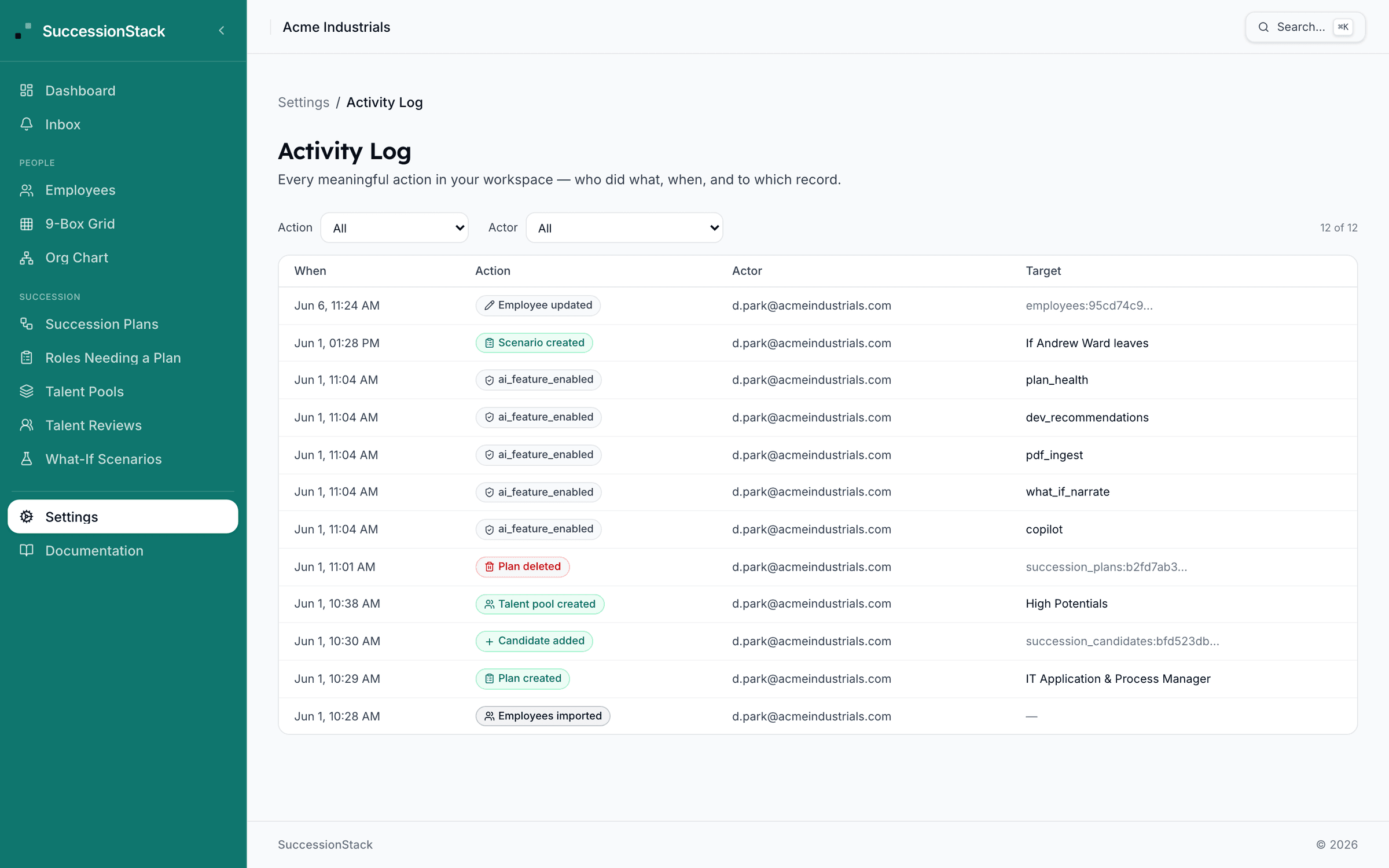Image resolution: width=1389 pixels, height=868 pixels.
Task: Click the people icon in Talent pool created badge
Action: (x=489, y=604)
